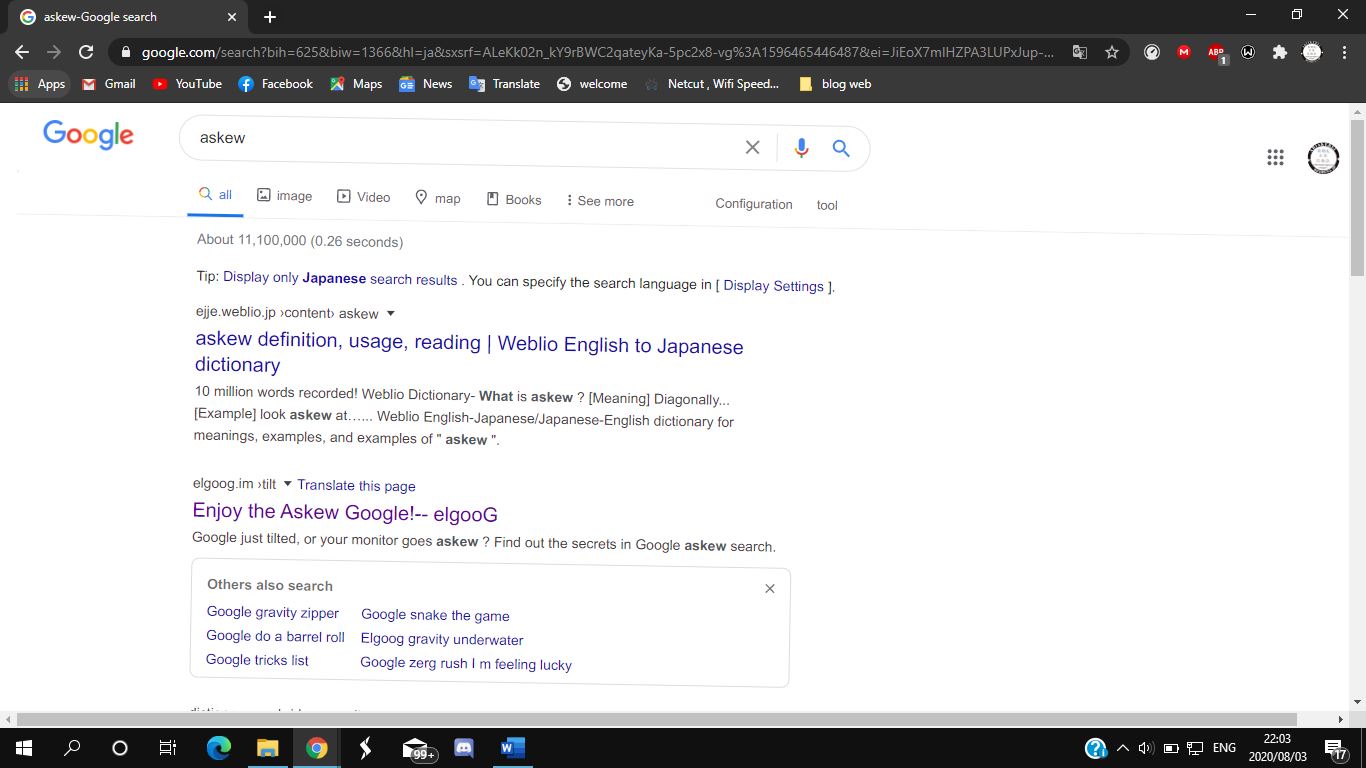
Task: Open 'Enjoy the Askew Google' result
Action: tap(345, 513)
